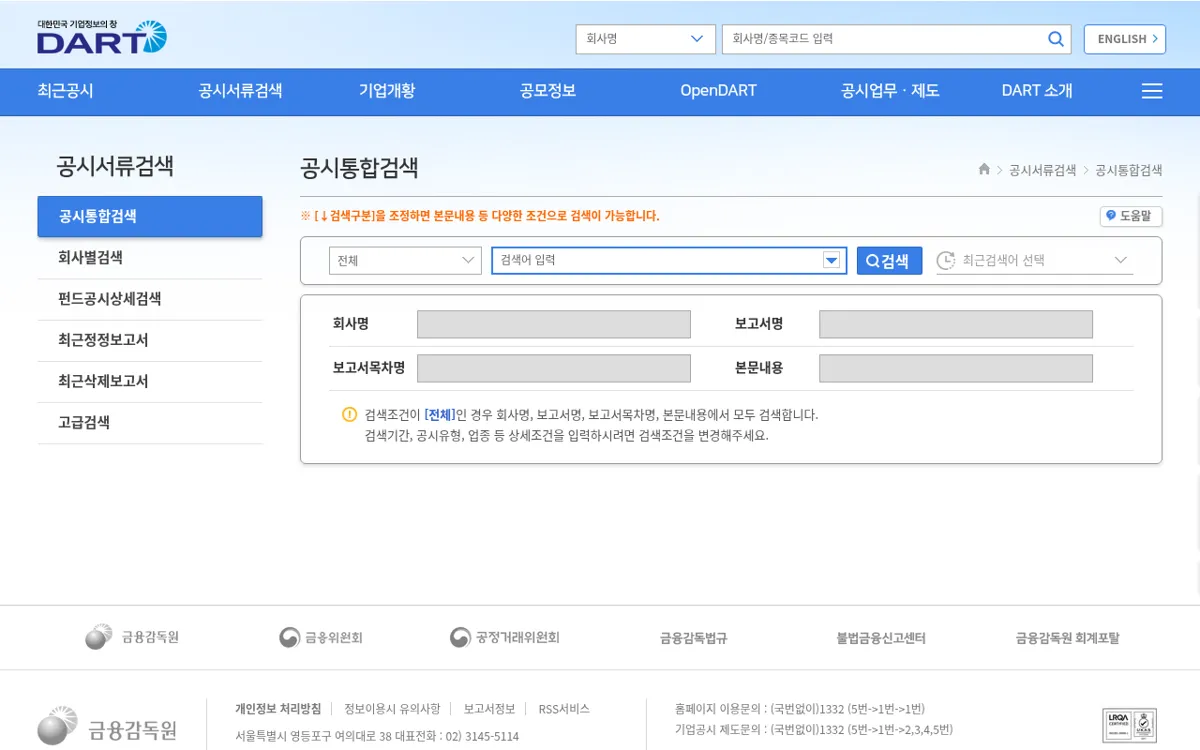Click the 도움말 help button

[x=1131, y=216]
